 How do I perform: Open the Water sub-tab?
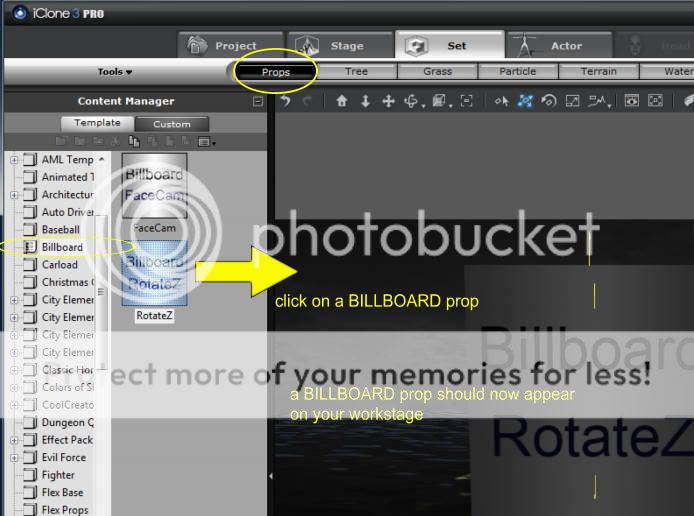pyautogui.click(x=667, y=71)
